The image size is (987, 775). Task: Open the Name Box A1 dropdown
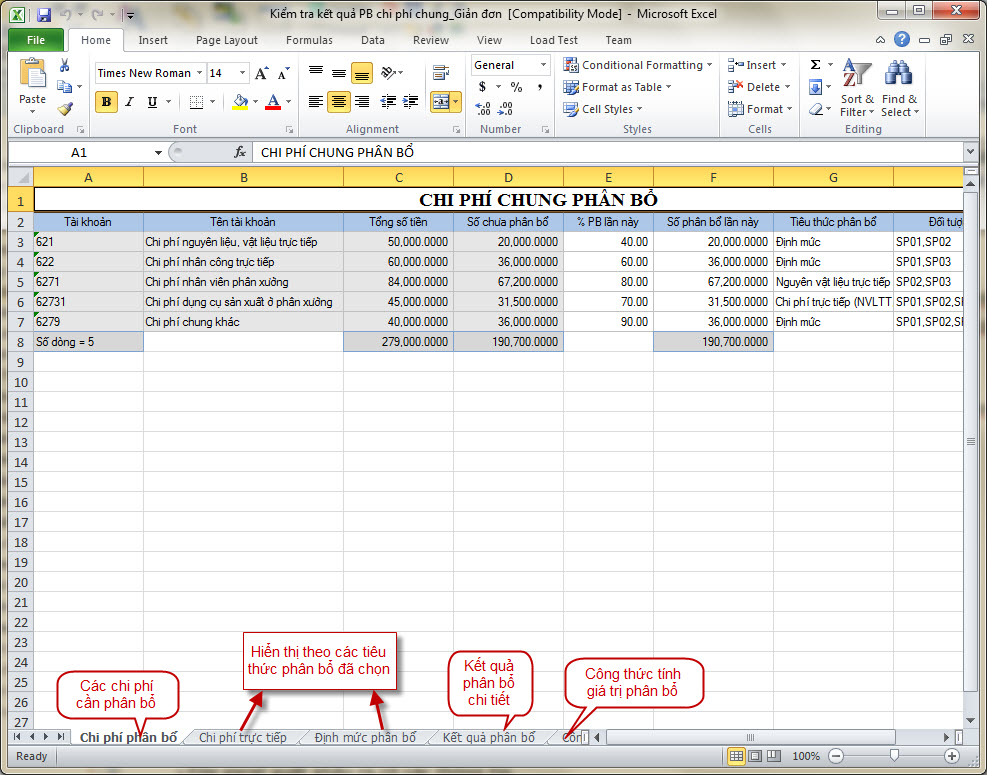pos(158,152)
